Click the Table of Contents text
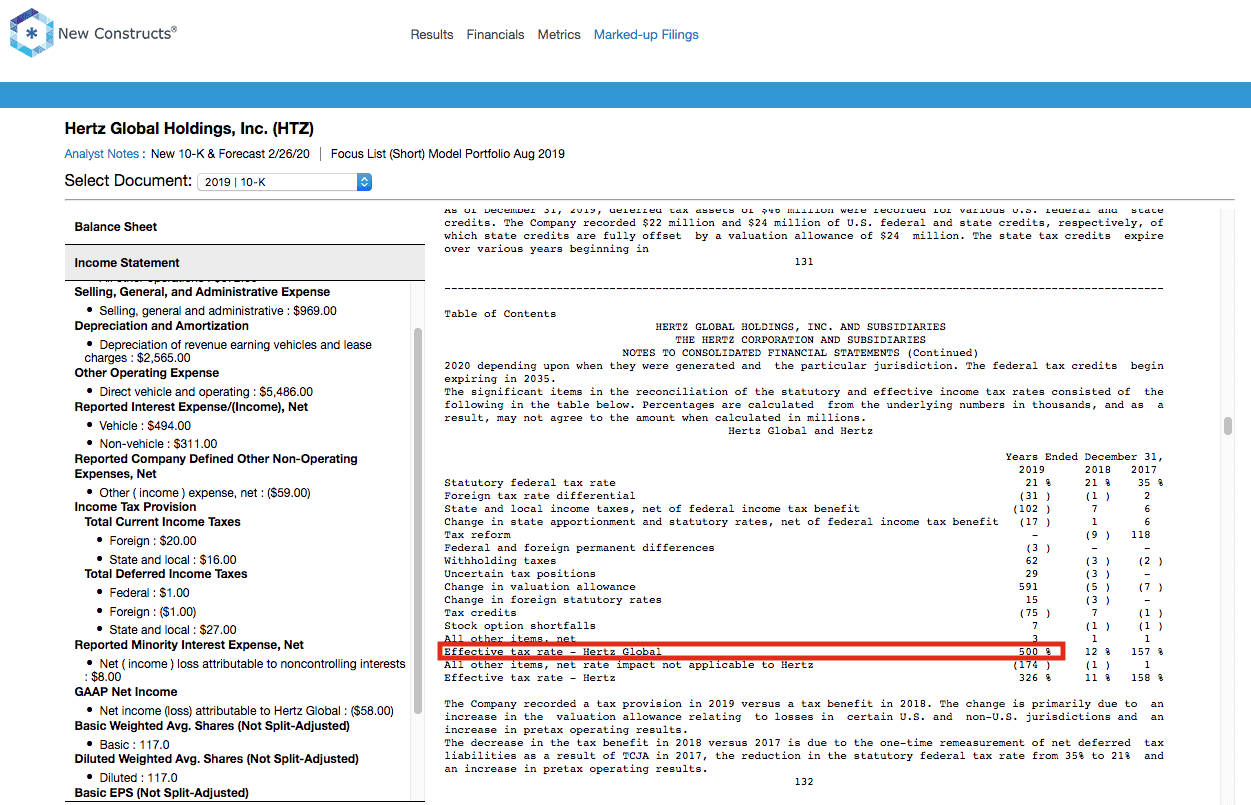Viewport: 1251px width, 805px height. click(x=500, y=314)
